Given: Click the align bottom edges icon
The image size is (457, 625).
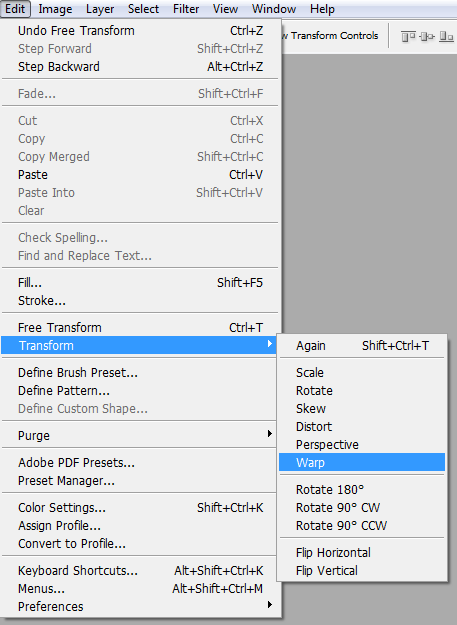Looking at the screenshot, I should [446, 37].
